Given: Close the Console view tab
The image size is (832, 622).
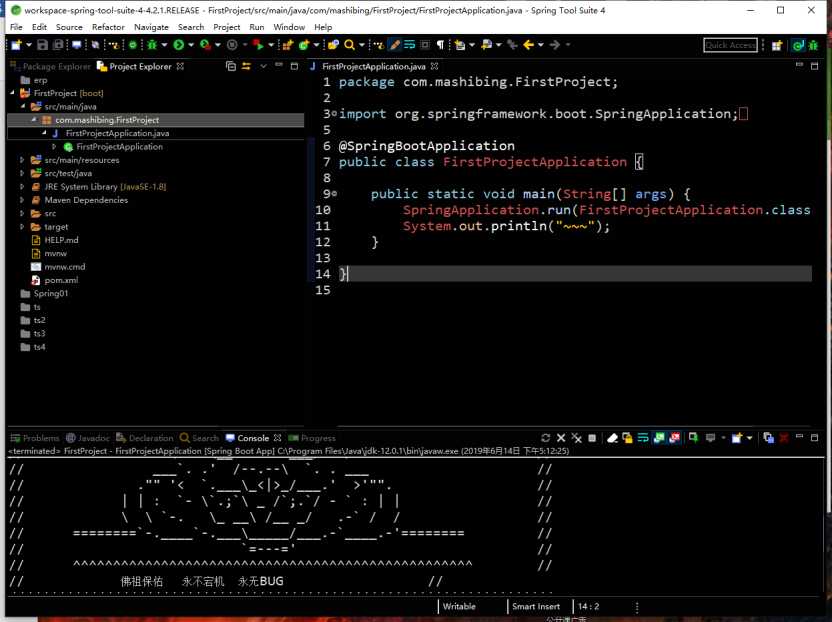Looking at the screenshot, I should tap(278, 438).
